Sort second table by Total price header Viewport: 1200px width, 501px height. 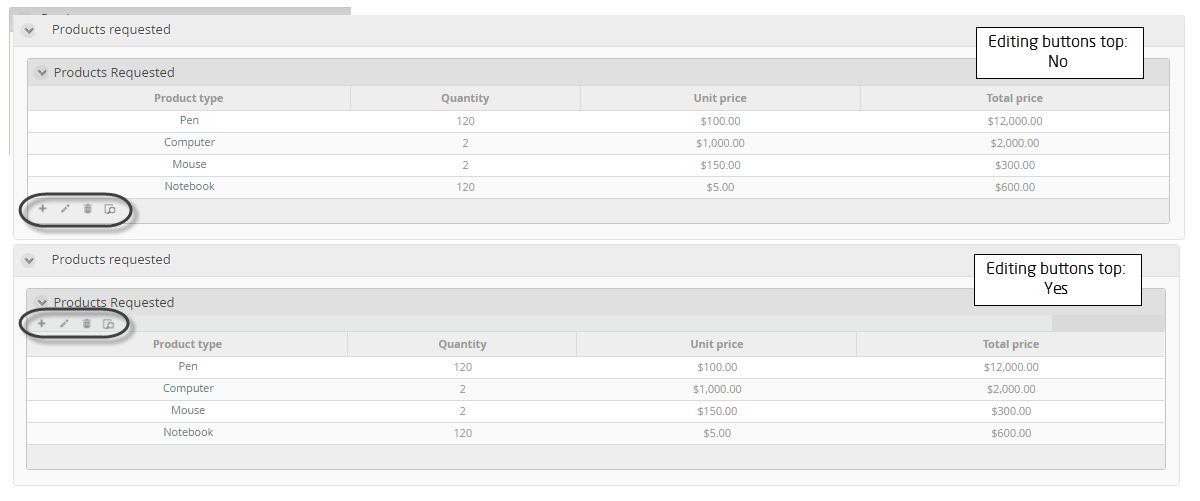pos(1012,344)
